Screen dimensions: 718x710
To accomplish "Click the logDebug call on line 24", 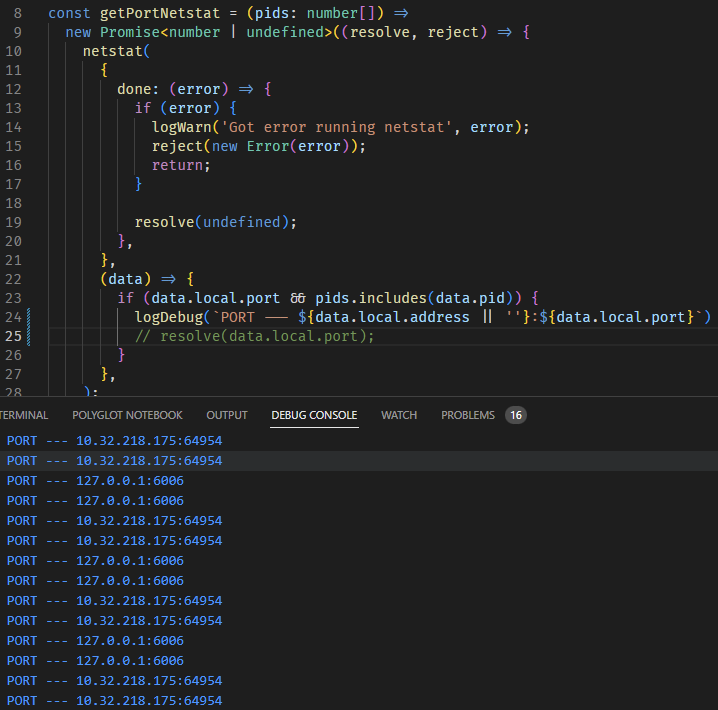I will coord(169,317).
